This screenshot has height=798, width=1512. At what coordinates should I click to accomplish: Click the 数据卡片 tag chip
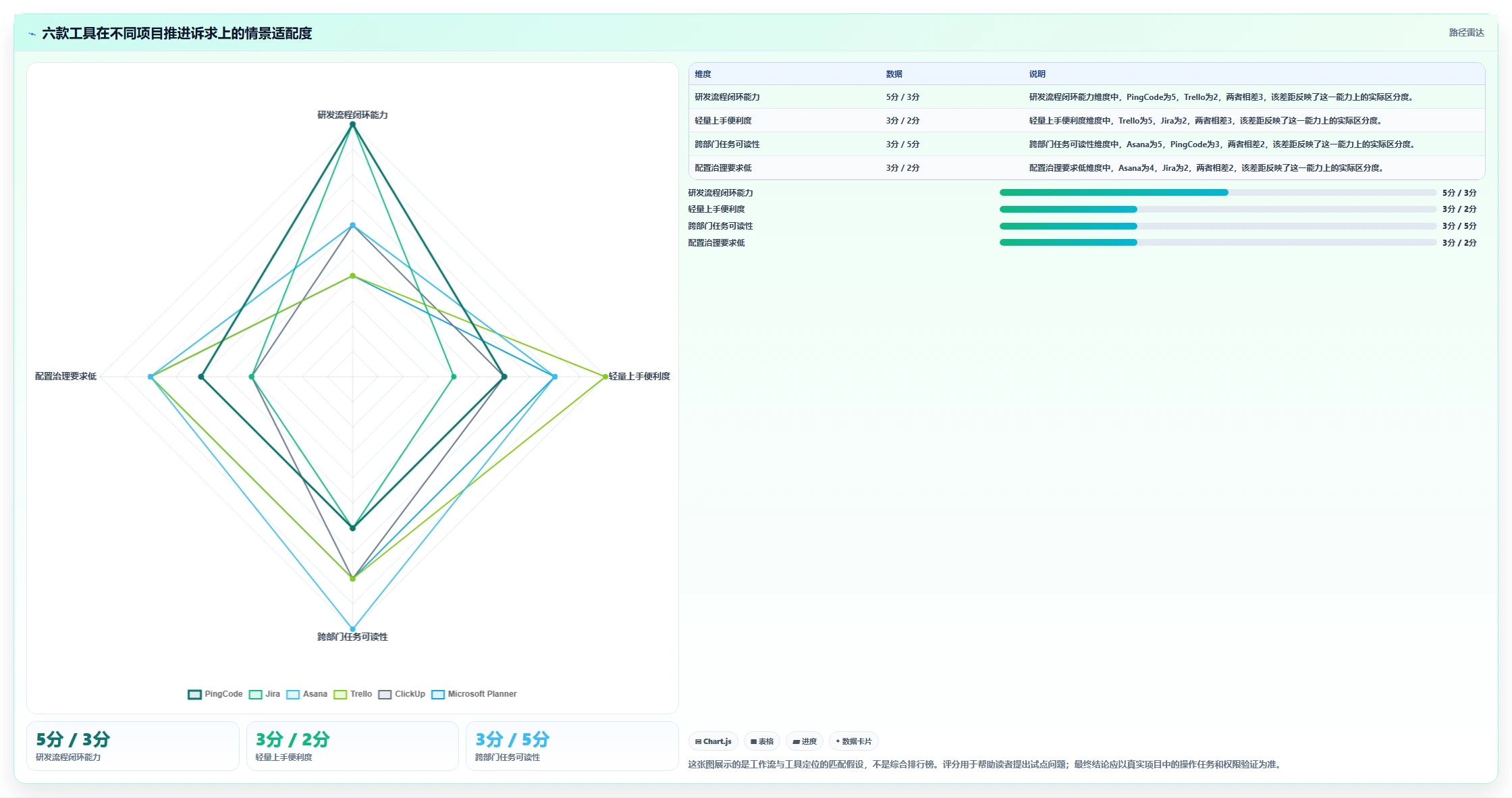(854, 741)
